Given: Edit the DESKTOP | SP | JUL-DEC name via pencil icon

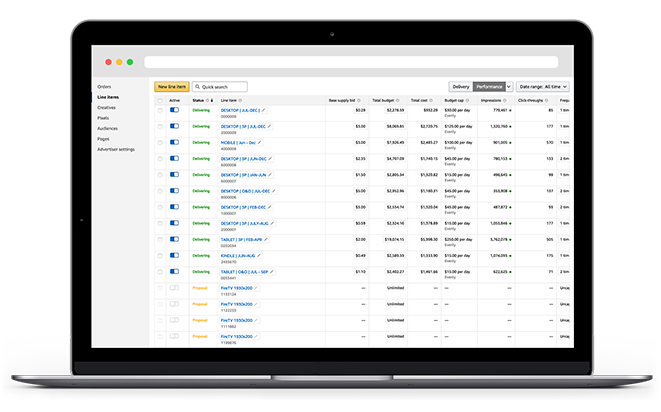Looking at the screenshot, I should tap(269, 126).
